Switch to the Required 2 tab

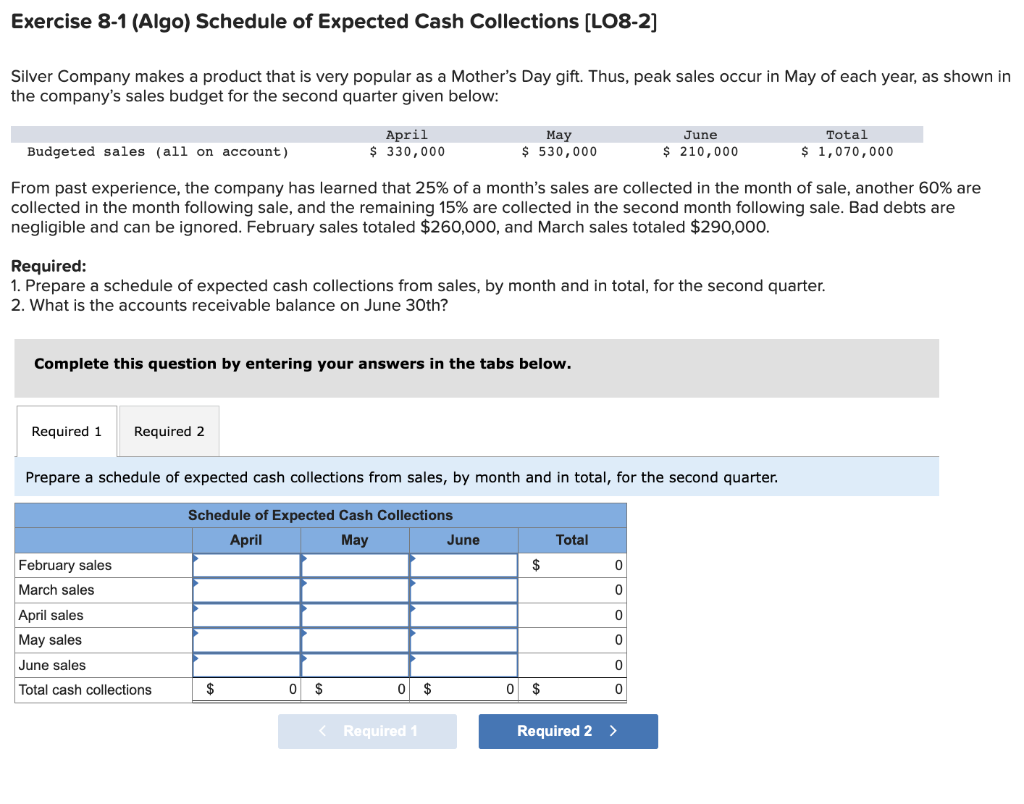coord(168,431)
